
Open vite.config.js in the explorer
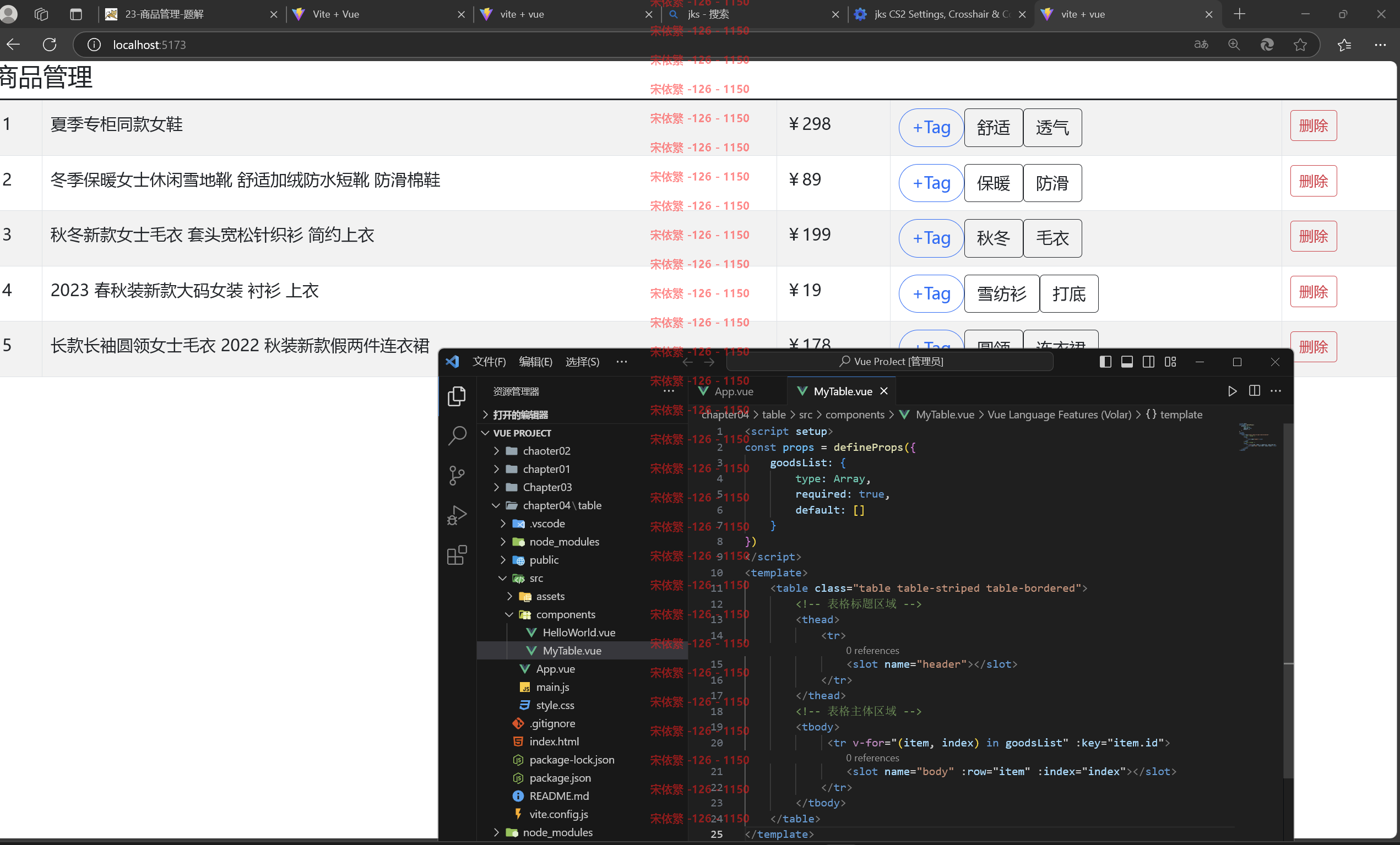(x=558, y=814)
